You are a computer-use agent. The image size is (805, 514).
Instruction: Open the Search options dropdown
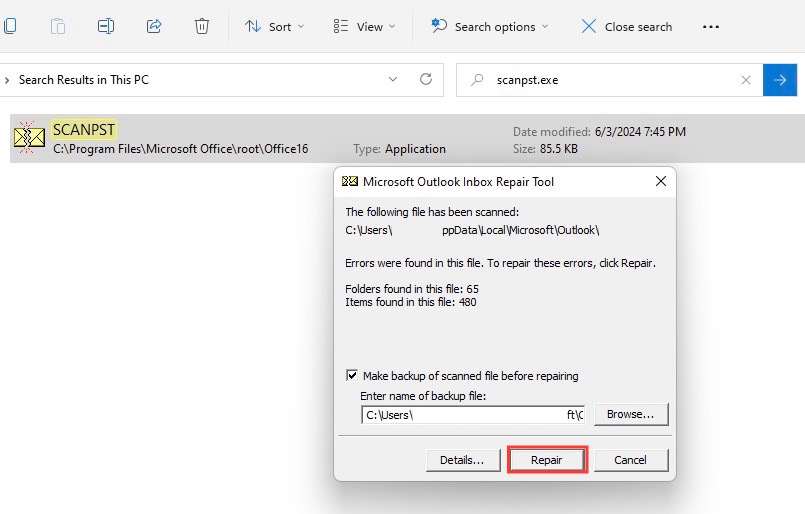pyautogui.click(x=489, y=27)
